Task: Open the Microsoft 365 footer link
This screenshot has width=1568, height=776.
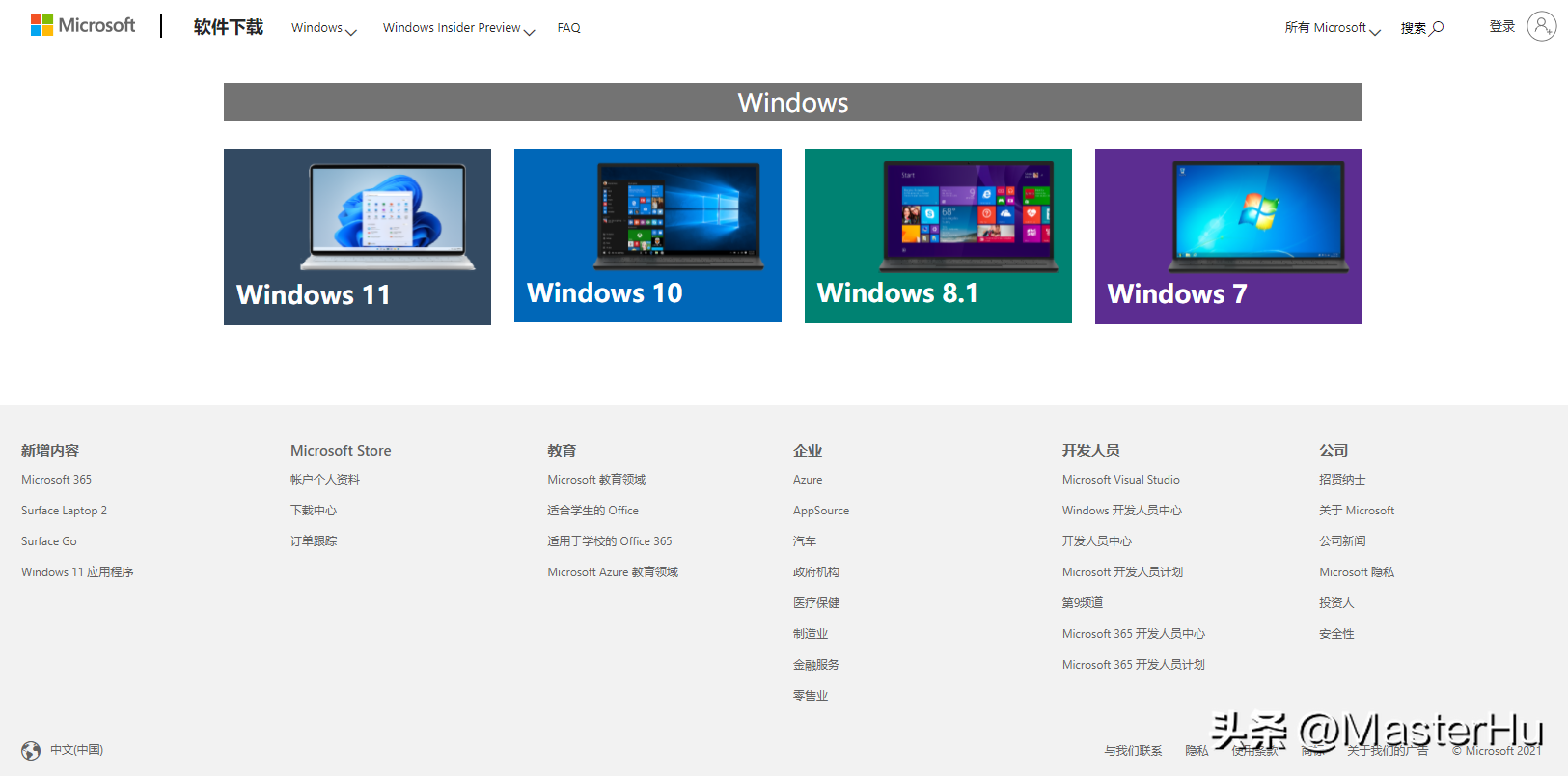Action: click(56, 480)
